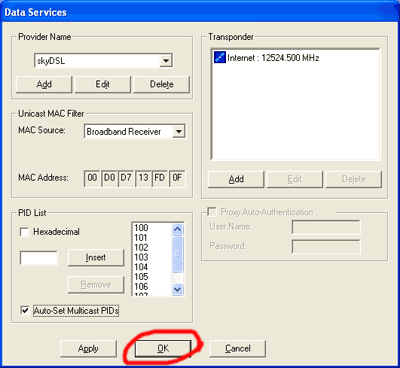The image size is (400, 368).
Task: Click Delete button under Provider Name
Action: (161, 84)
